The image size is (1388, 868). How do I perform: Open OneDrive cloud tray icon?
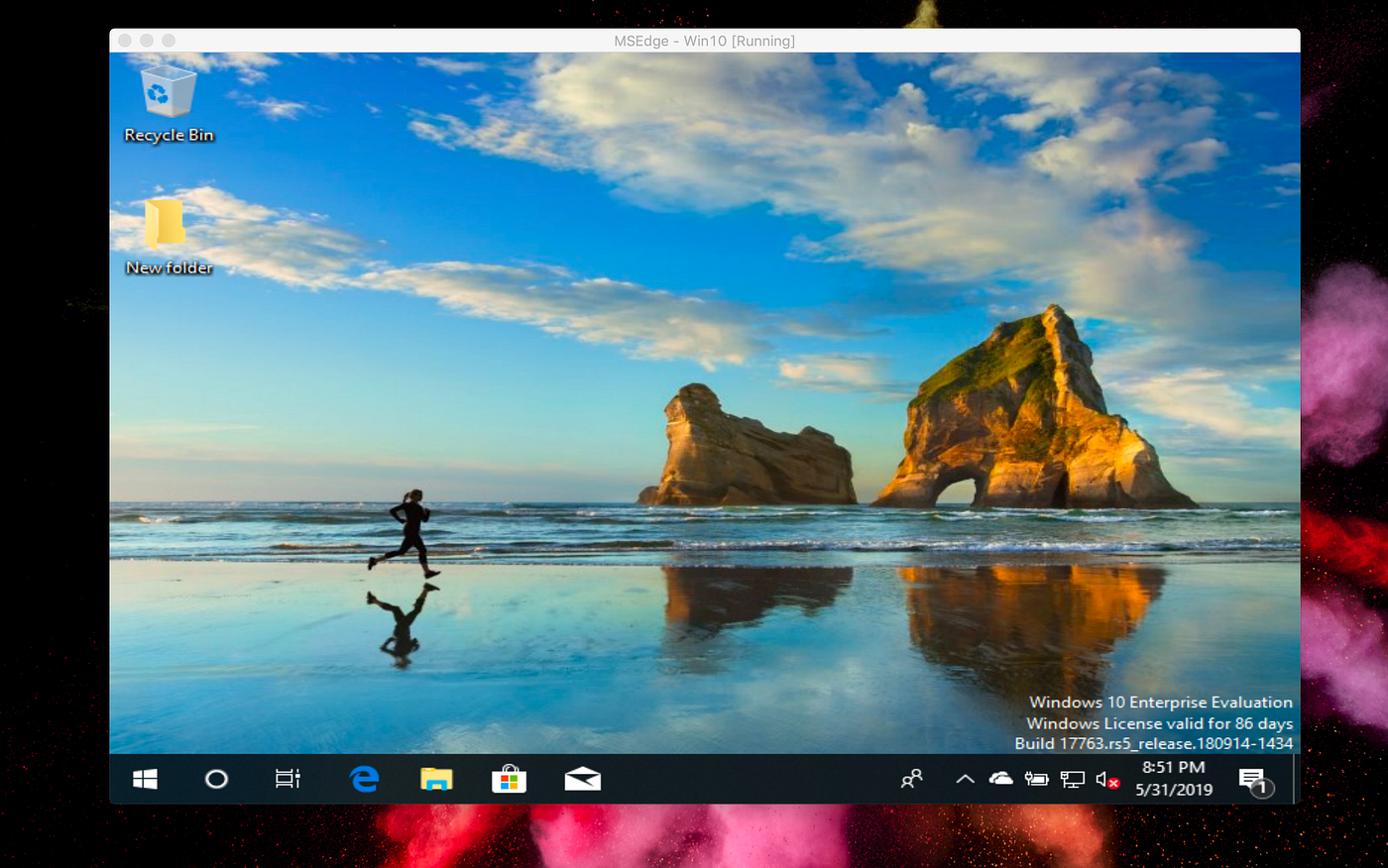coord(1001,780)
